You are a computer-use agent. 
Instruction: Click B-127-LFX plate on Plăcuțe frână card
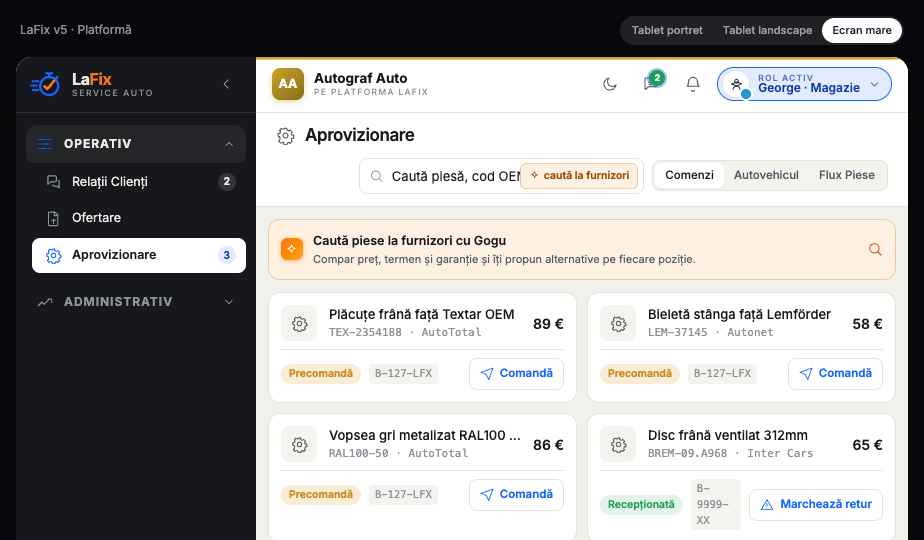click(403, 374)
